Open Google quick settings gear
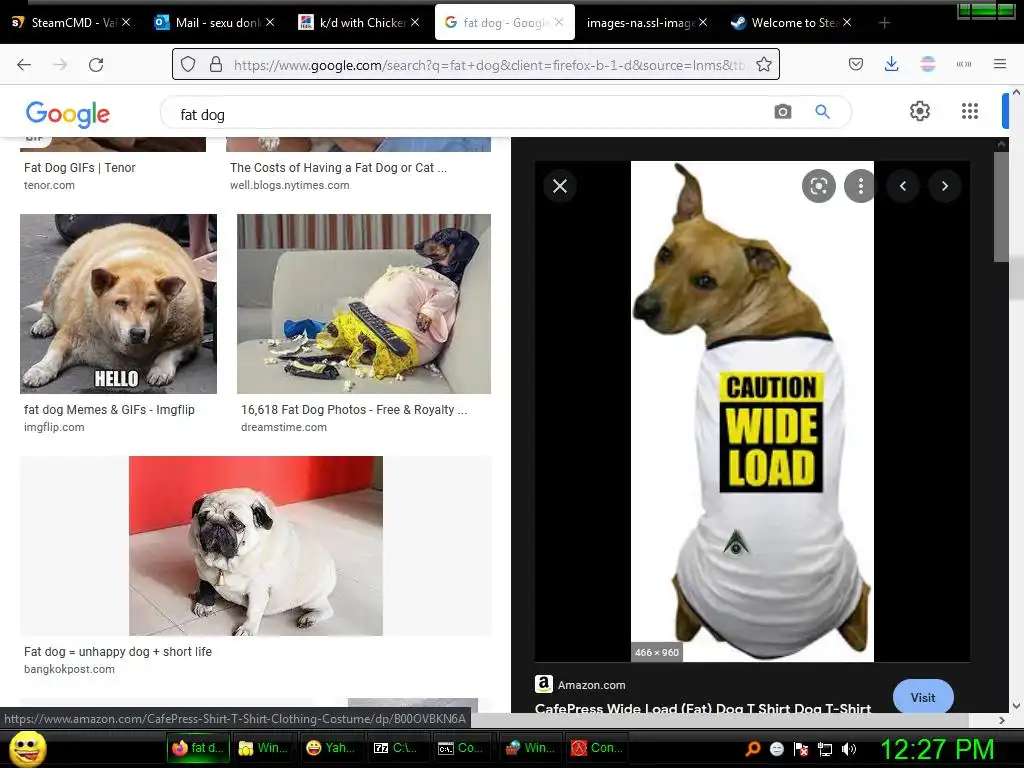Image resolution: width=1024 pixels, height=768 pixels. pyautogui.click(x=920, y=111)
